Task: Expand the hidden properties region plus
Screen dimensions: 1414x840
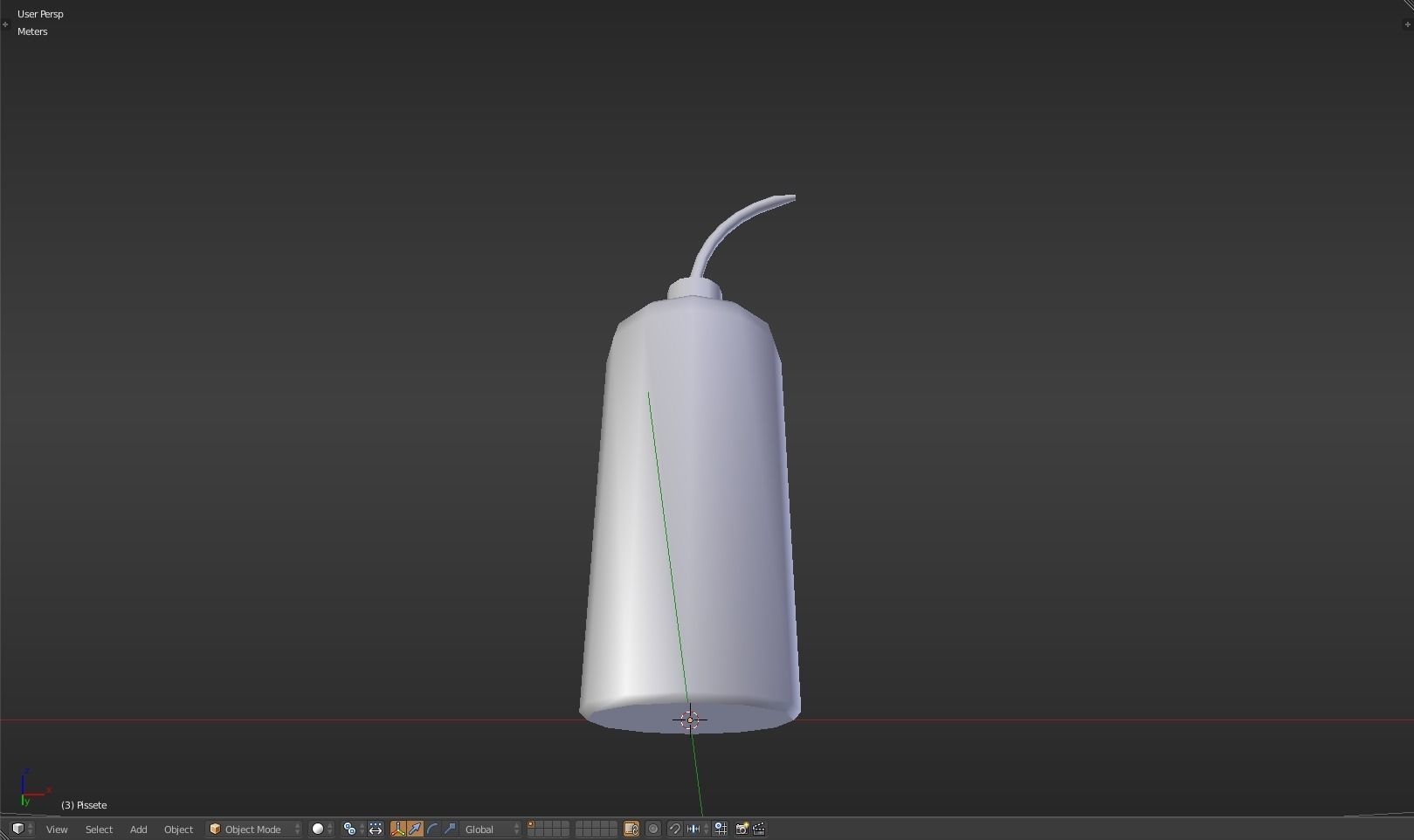Action: [x=1406, y=24]
